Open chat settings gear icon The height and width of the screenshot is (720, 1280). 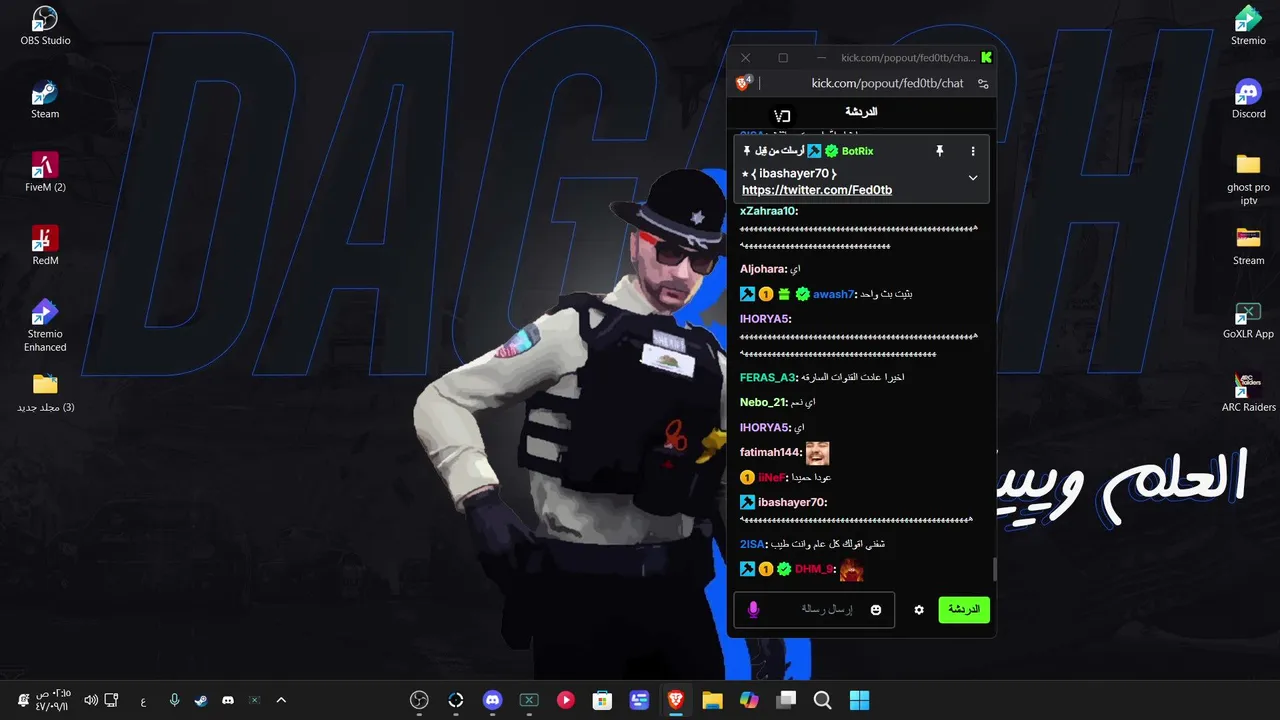point(919,609)
